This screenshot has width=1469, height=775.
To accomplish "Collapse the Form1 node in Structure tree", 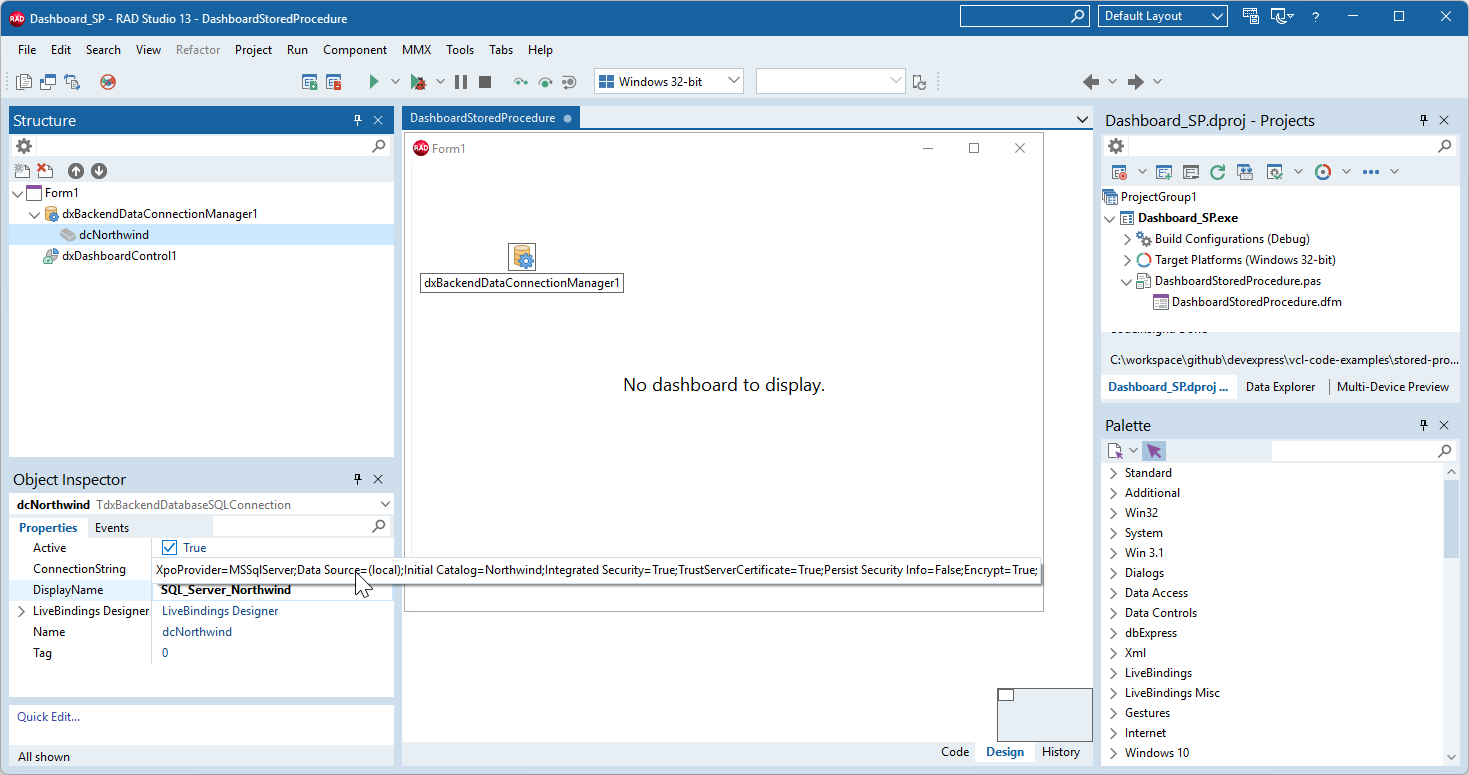I will 18,193.
